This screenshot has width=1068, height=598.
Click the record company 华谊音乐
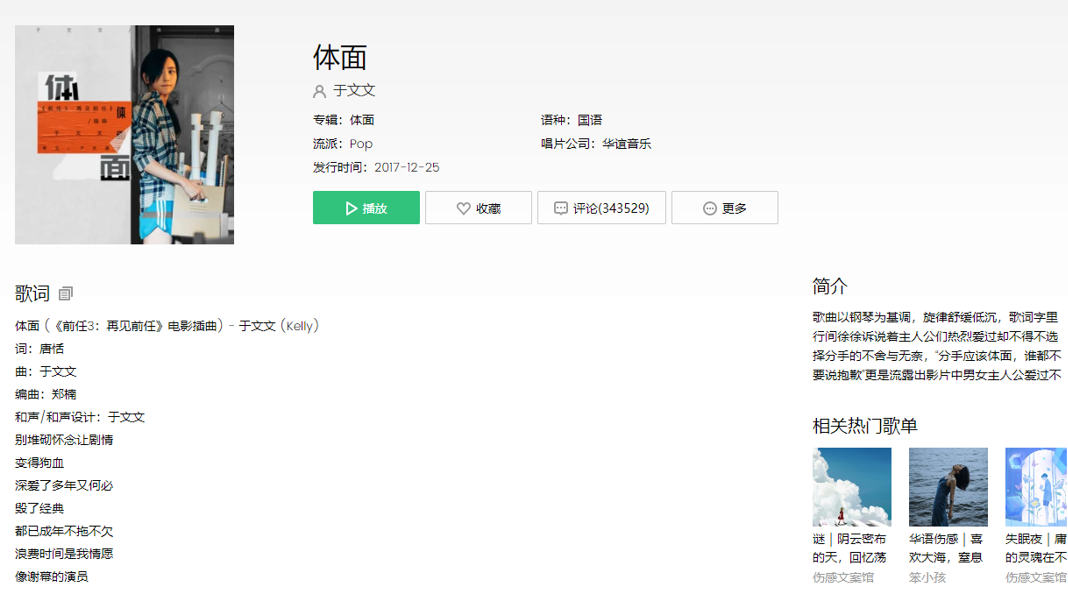[x=627, y=144]
